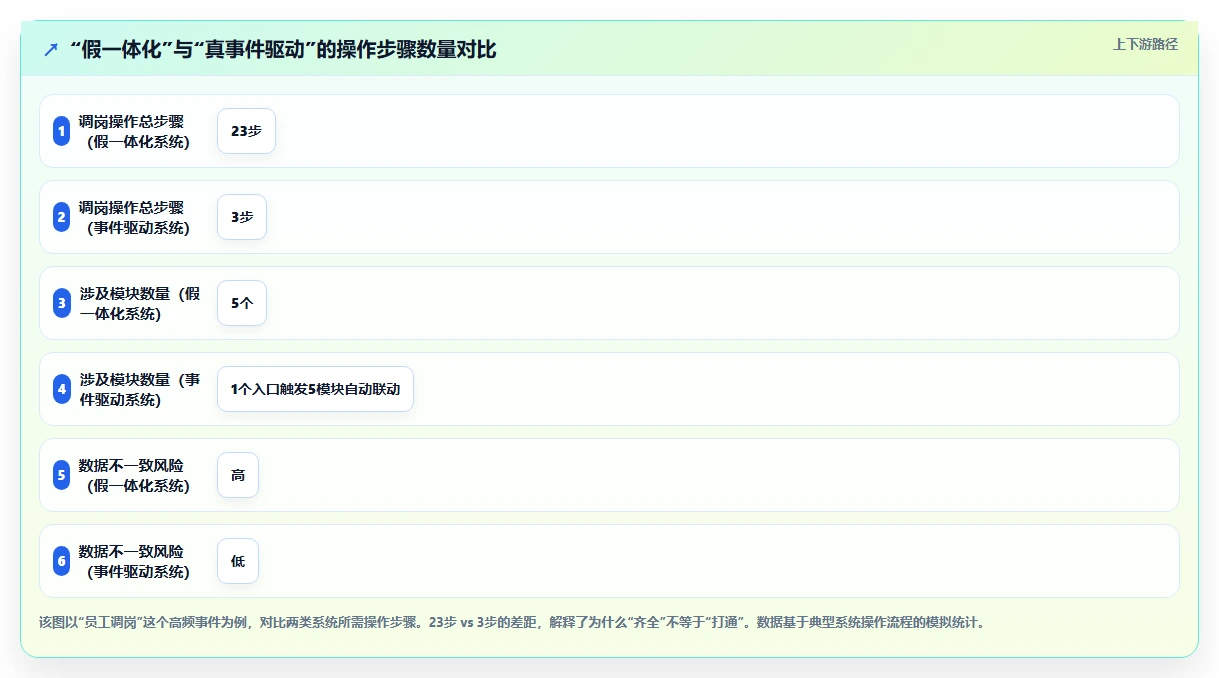
Task: Click the 23步 value chip
Action: (x=246, y=131)
